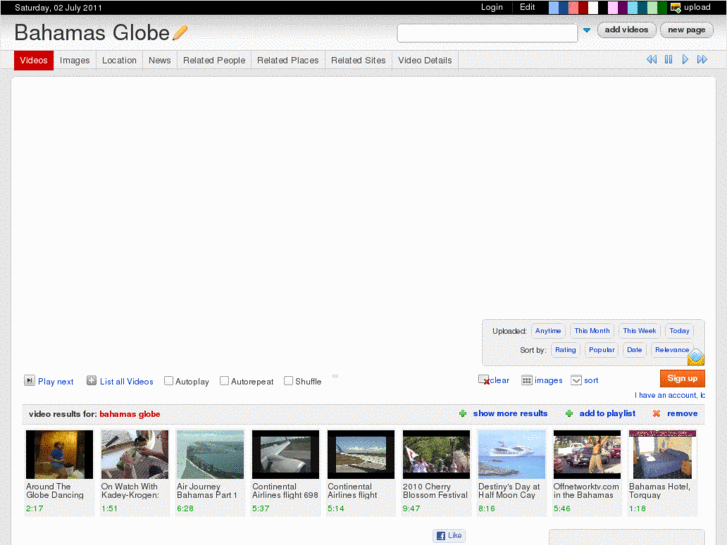Open the search box dropdown arrow
The width and height of the screenshot is (727, 545).
(587, 30)
